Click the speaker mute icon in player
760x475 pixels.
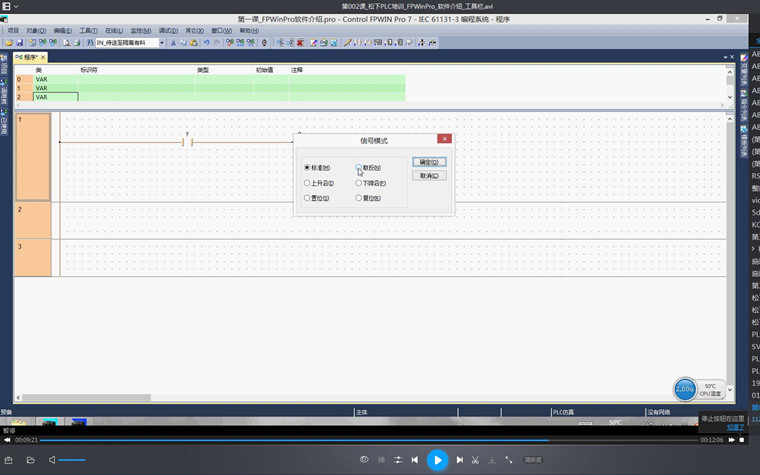click(x=52, y=459)
